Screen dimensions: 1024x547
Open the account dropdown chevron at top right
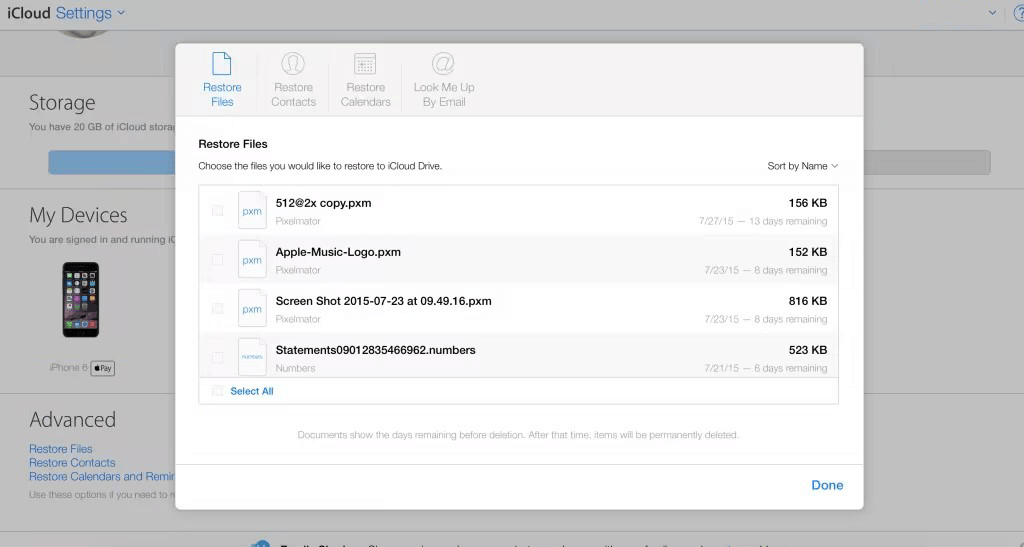[992, 13]
